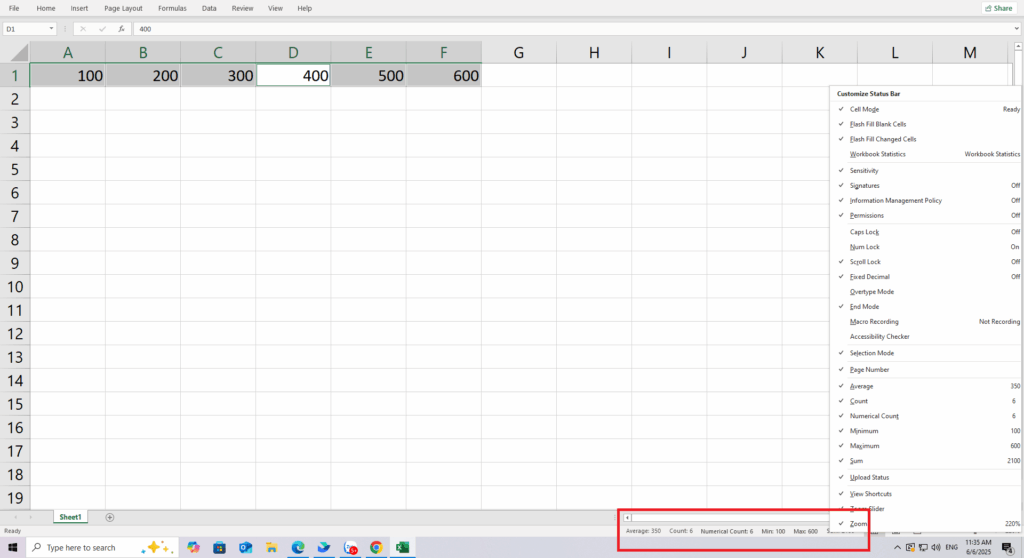
Task: Select cell F1 containing 600
Action: click(x=444, y=76)
